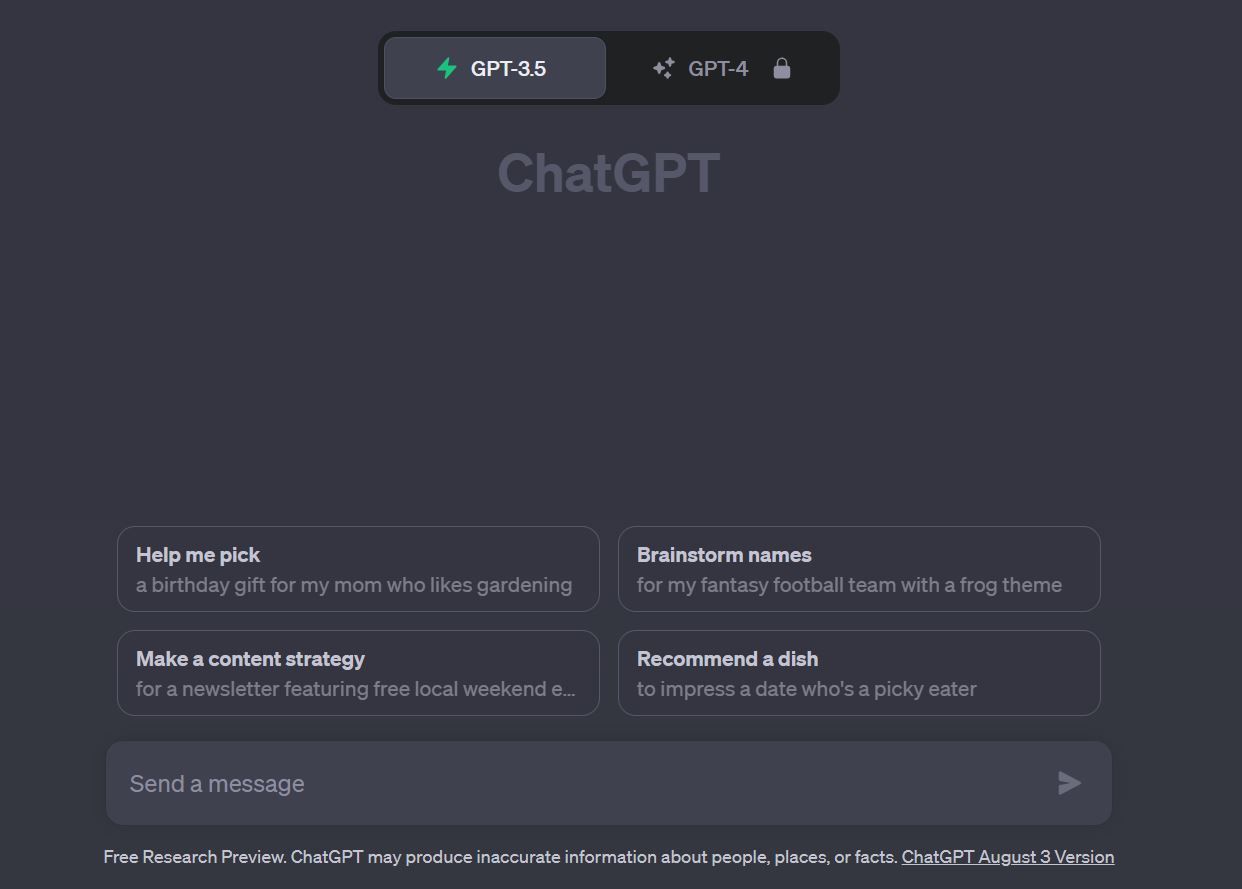Click the GPT-3.5 label text
This screenshot has width=1242, height=889.
[511, 67]
